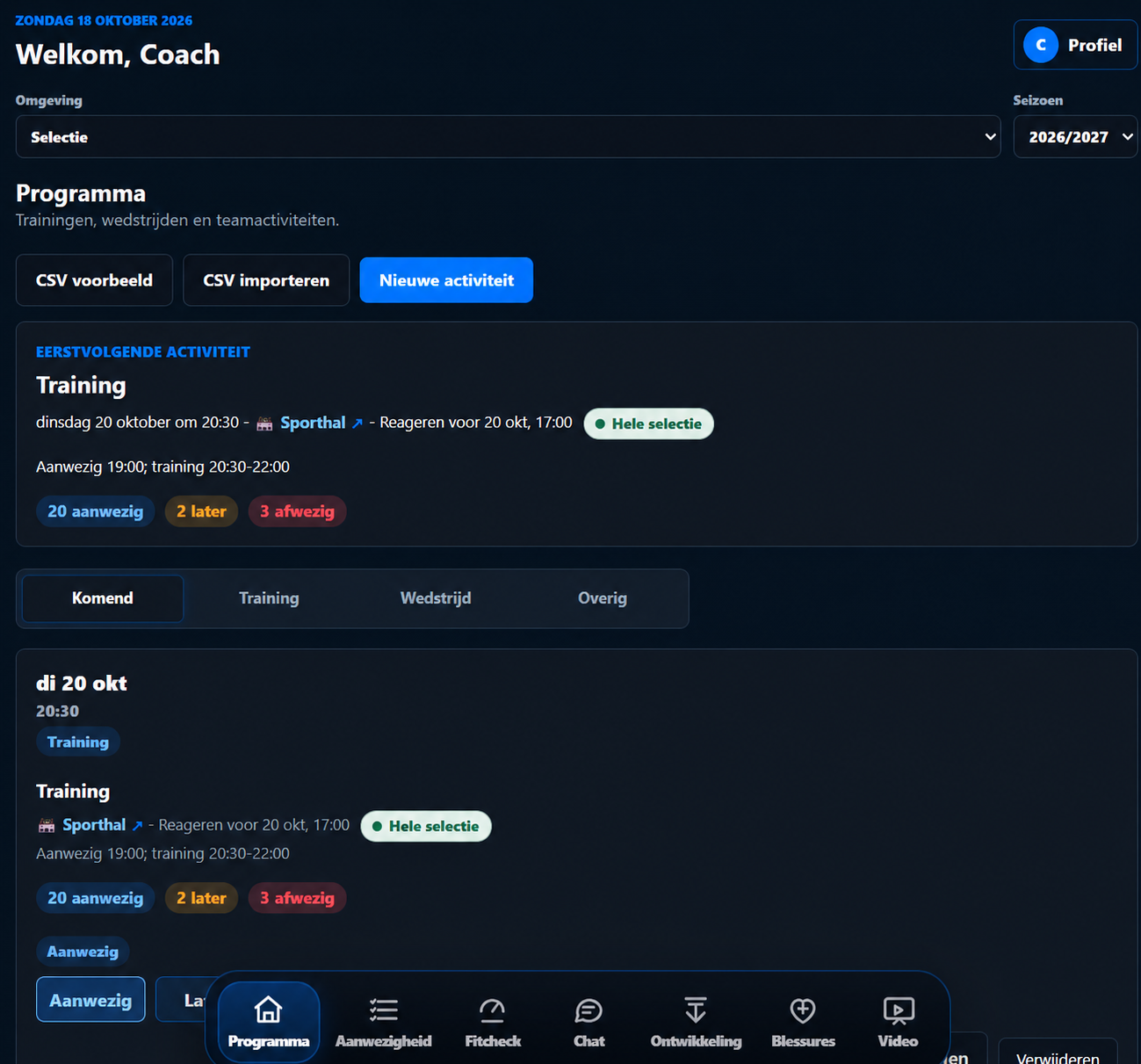Image resolution: width=1141 pixels, height=1064 pixels.
Task: Click external-link arrow beside Sporthal in Eerstvolgende activiteit
Action: 357,423
